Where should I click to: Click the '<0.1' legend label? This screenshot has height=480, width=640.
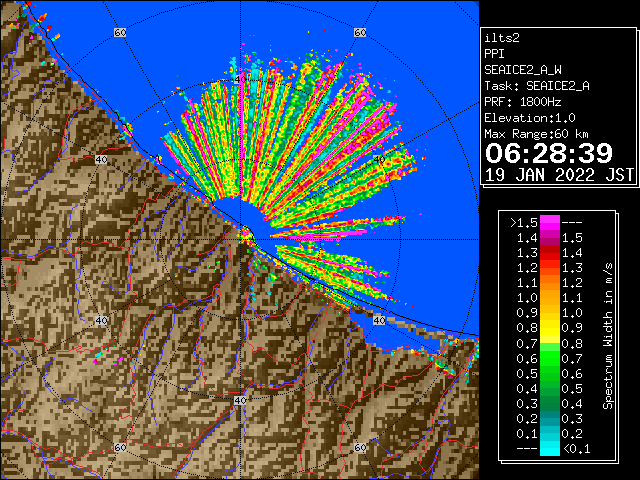(576, 449)
